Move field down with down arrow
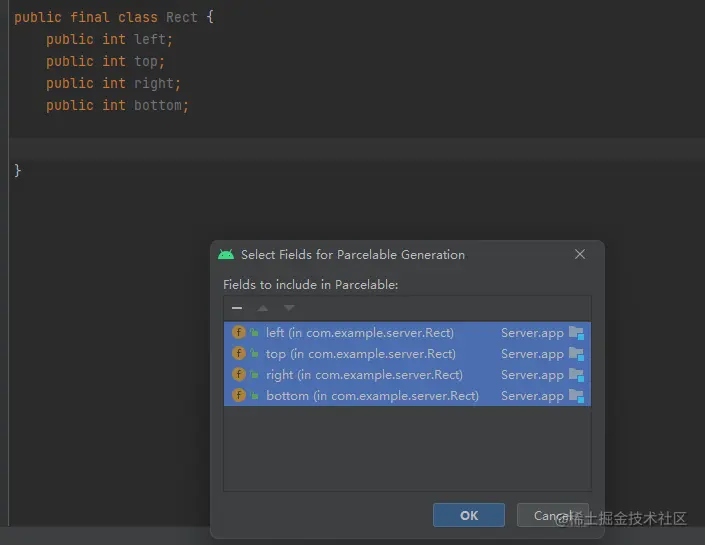 point(289,308)
